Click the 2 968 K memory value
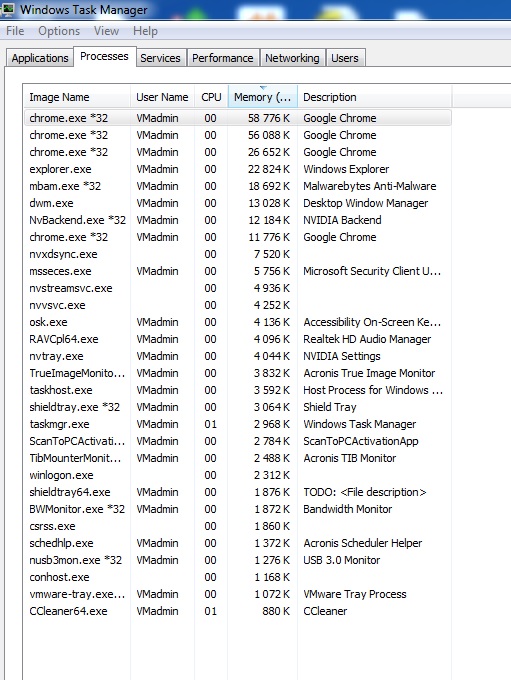This screenshot has height=680, width=511. coord(272,424)
